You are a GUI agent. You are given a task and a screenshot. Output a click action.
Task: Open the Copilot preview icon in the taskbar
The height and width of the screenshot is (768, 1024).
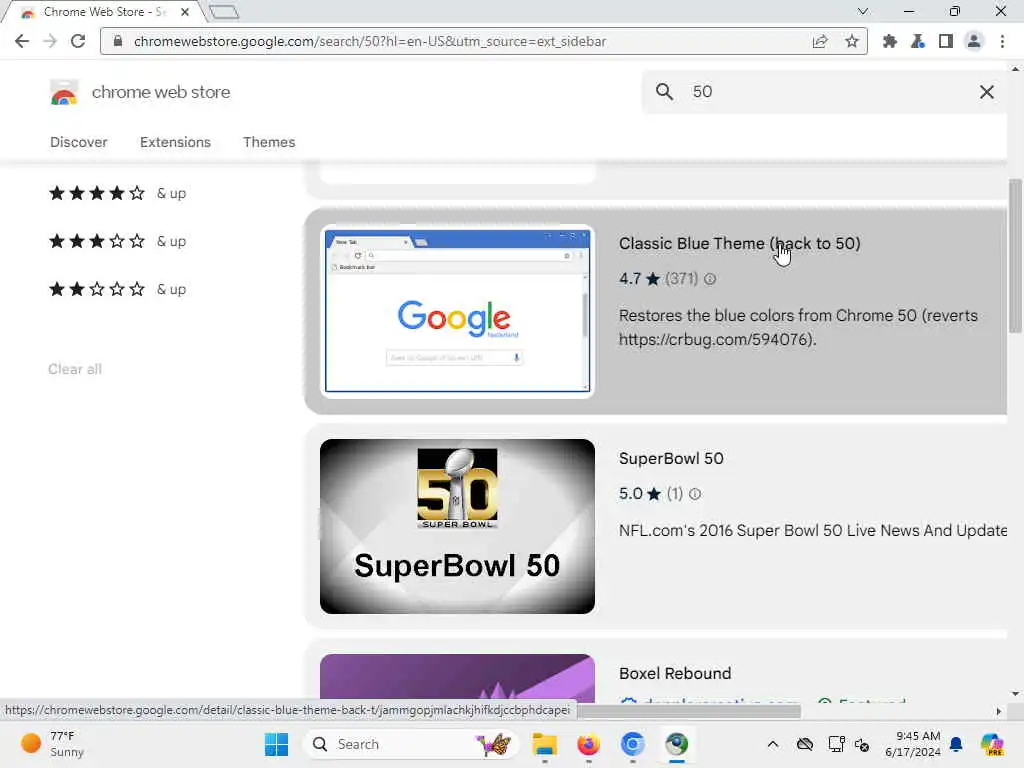coord(992,744)
